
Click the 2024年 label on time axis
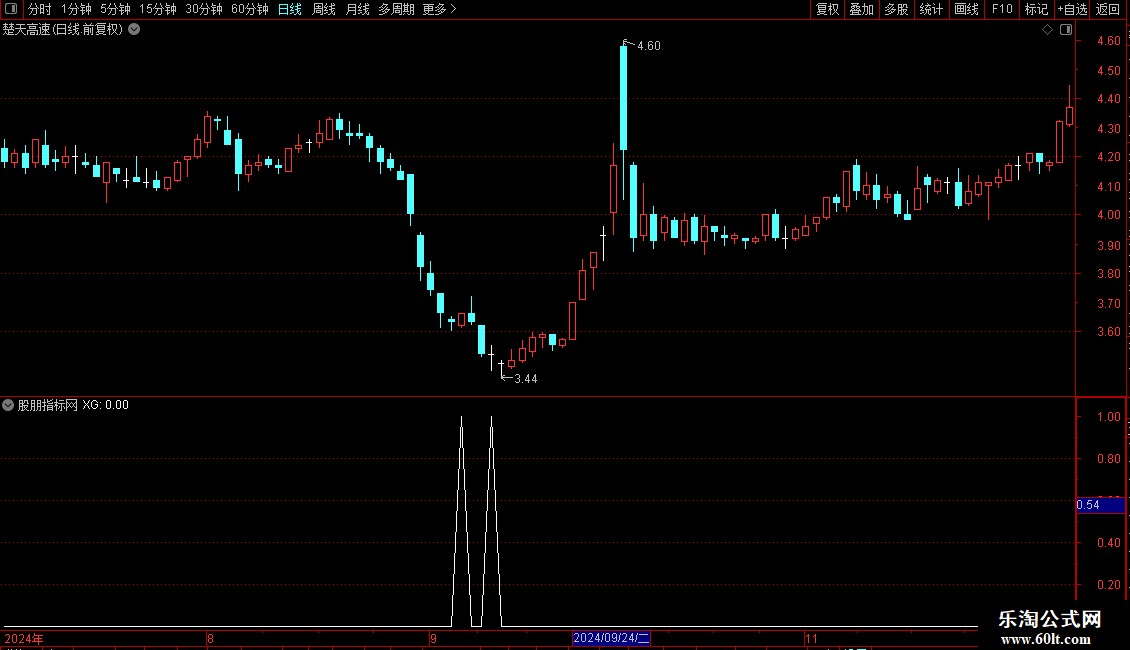click(x=24, y=638)
